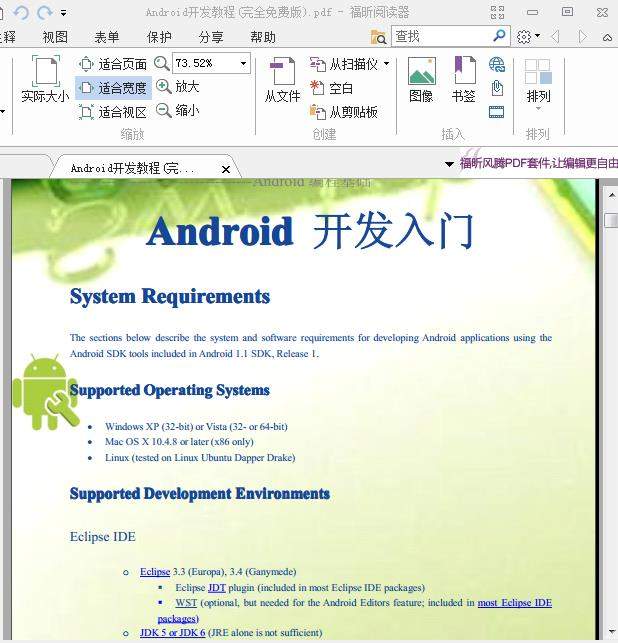Click the Supported Development Environments heading
The image size is (618, 643).
pos(200,493)
